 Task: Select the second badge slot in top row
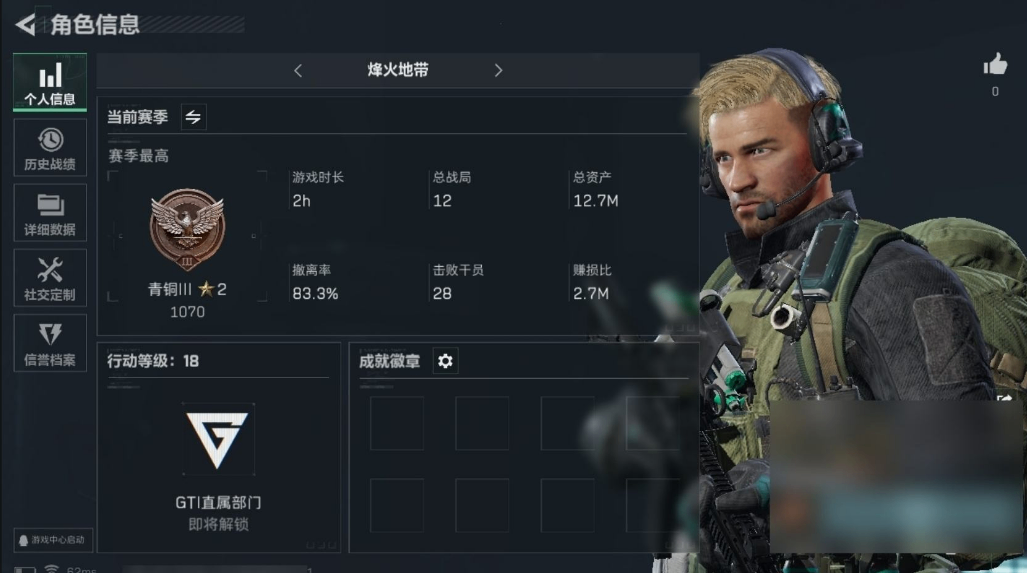point(482,423)
